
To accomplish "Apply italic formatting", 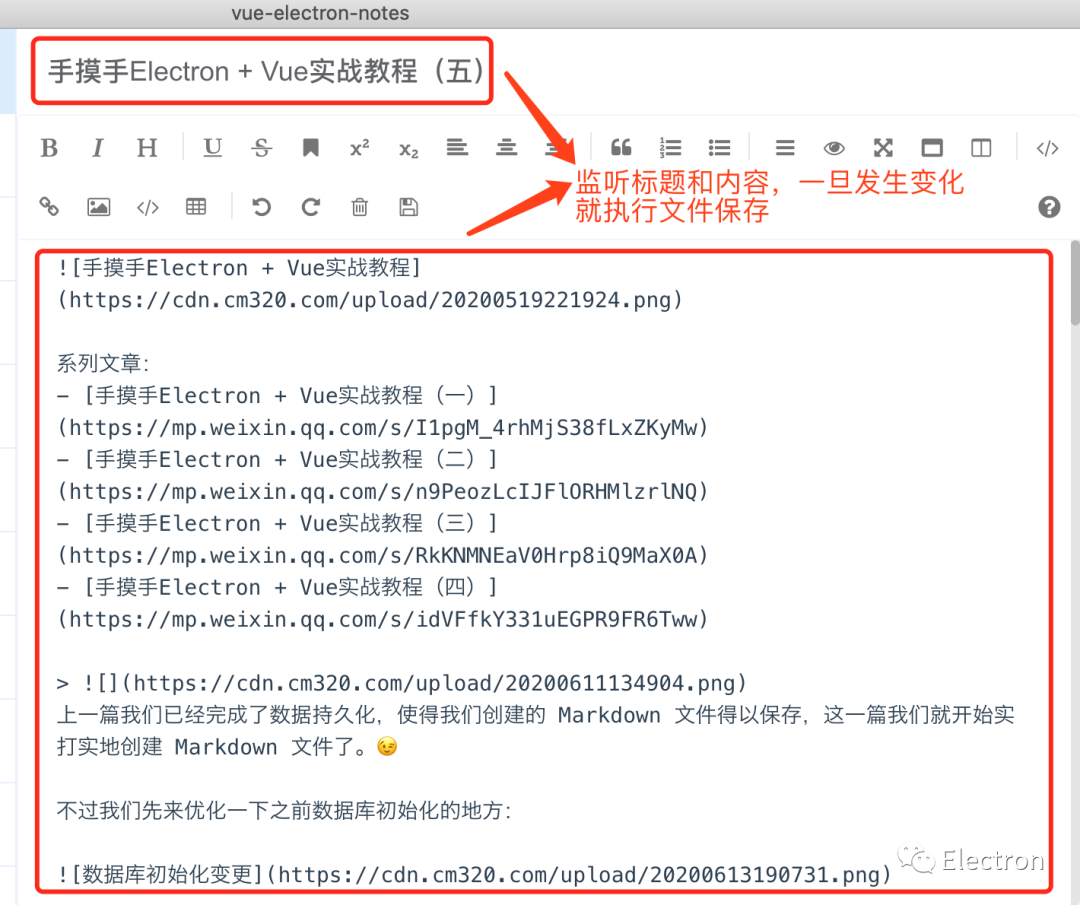I will tap(98, 147).
